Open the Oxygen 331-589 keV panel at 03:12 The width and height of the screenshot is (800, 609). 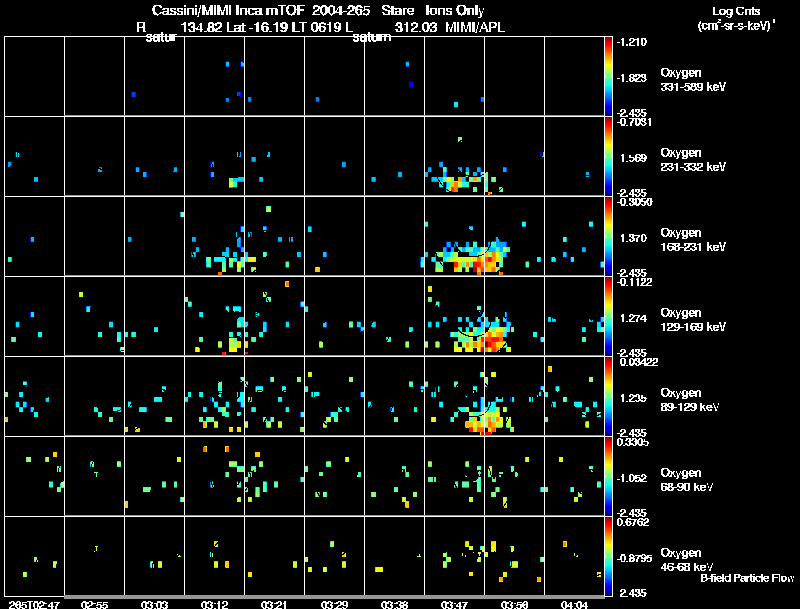pyautogui.click(x=214, y=77)
